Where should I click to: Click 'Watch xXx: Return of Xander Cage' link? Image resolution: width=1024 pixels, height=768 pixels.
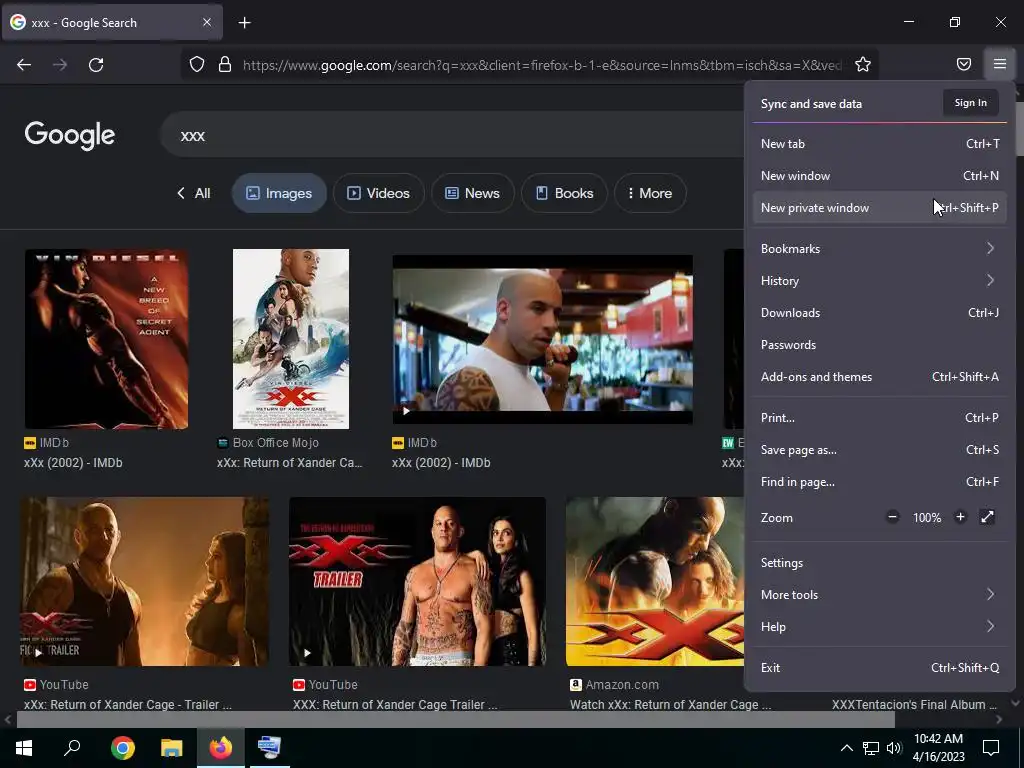671,705
